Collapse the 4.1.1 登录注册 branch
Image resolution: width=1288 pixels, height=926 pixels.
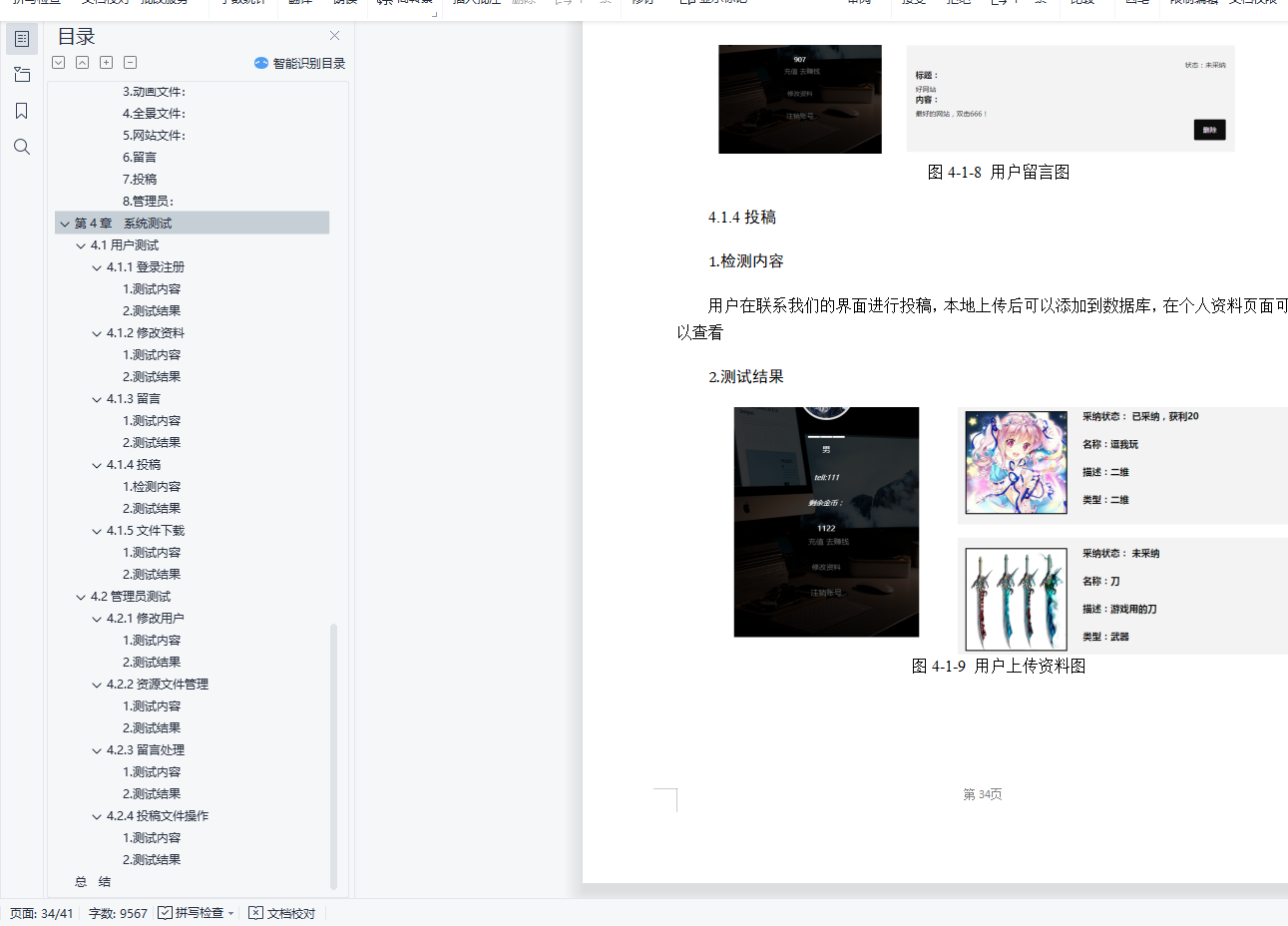tap(97, 267)
